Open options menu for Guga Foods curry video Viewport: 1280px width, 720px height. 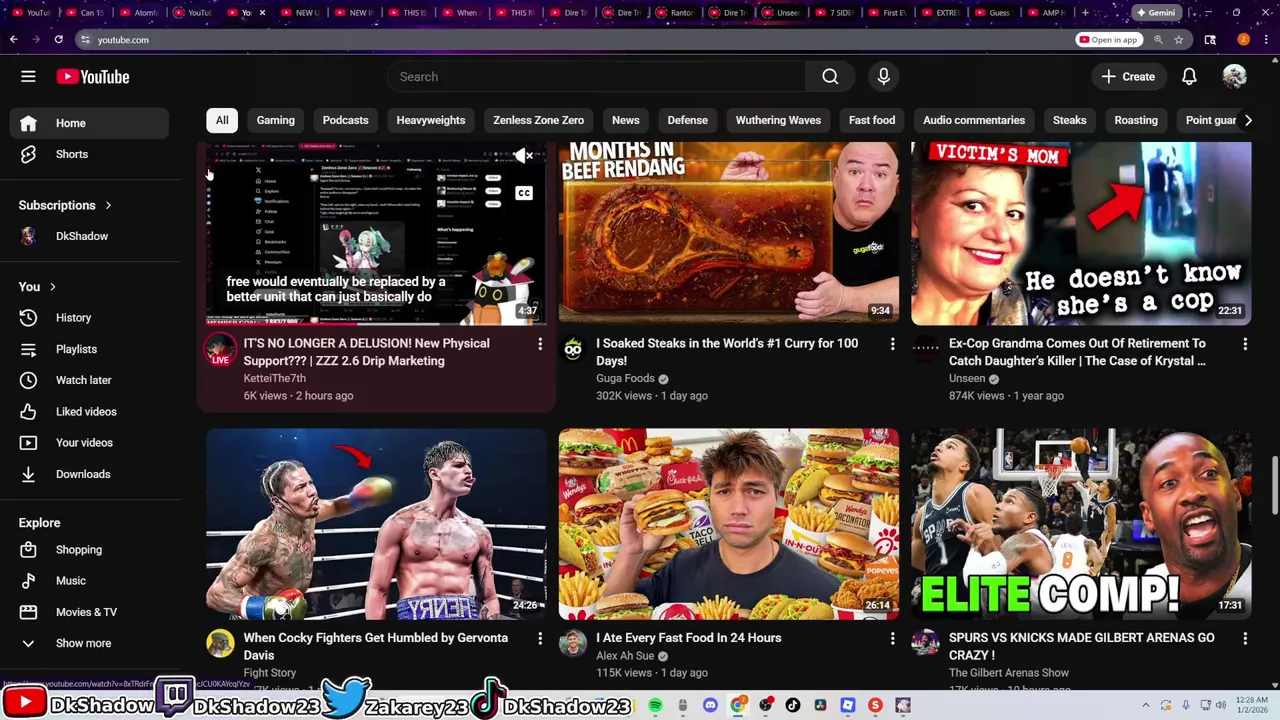click(892, 344)
